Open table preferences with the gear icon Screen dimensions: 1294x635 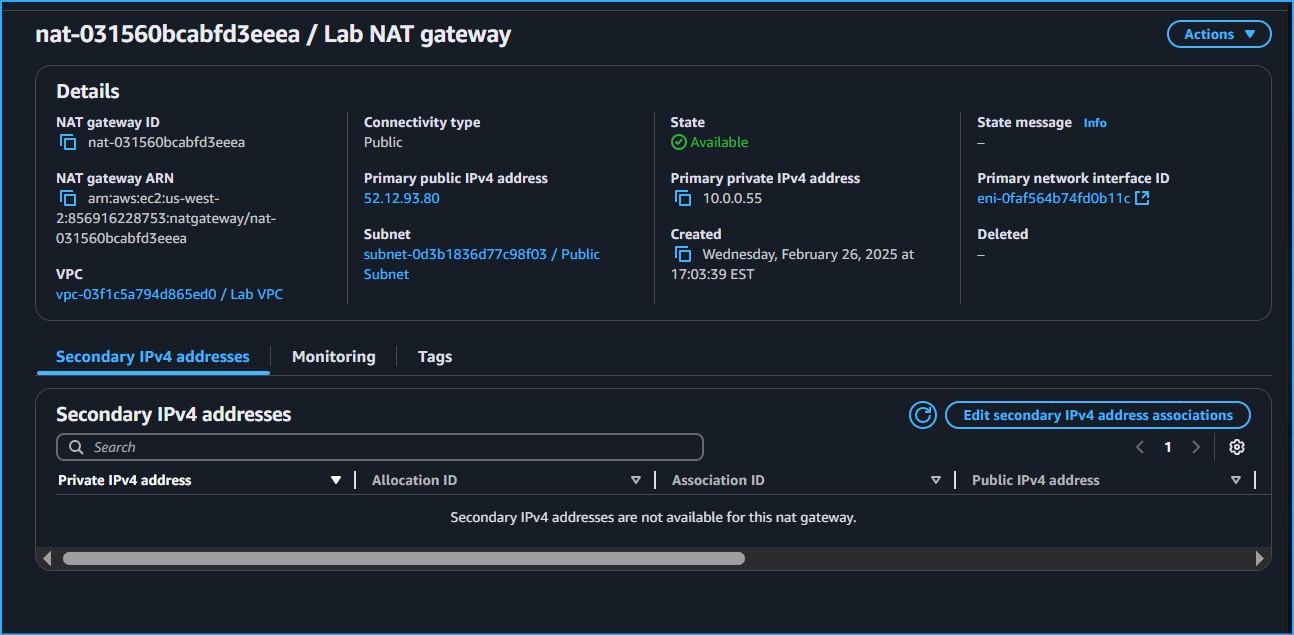[1237, 447]
